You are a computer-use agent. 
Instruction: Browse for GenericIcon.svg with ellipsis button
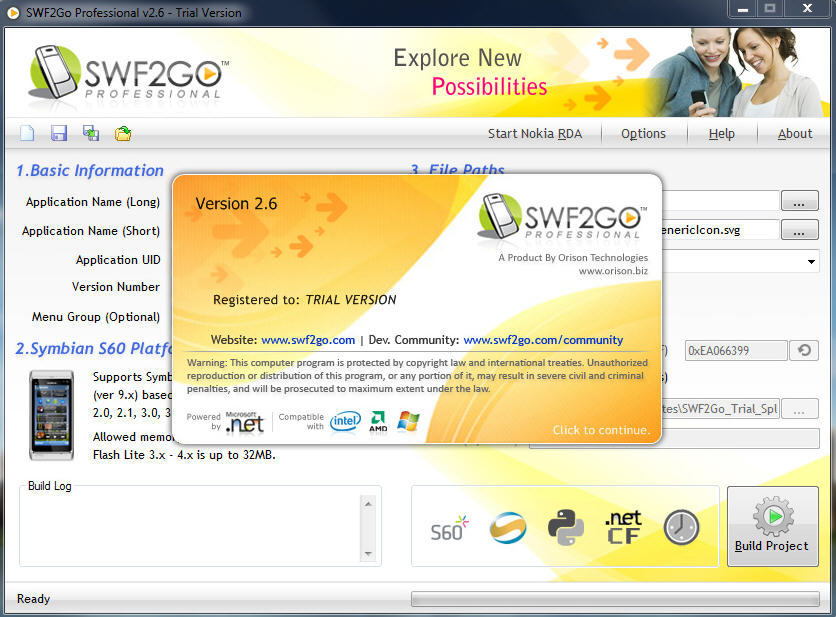(799, 230)
